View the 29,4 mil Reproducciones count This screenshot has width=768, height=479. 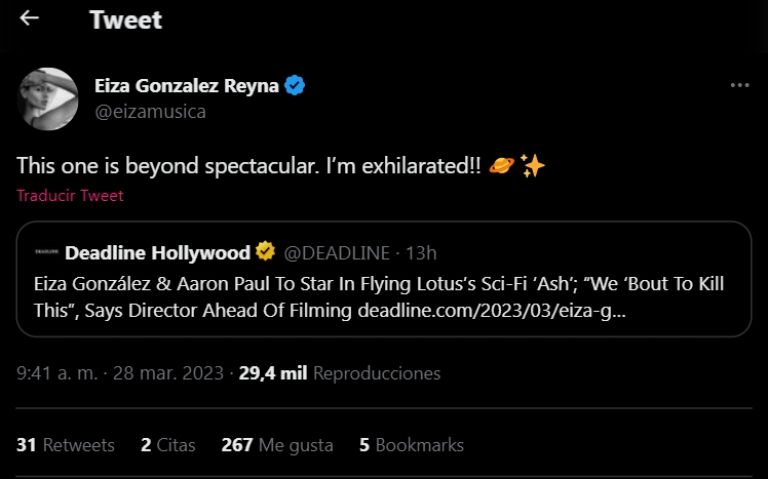pos(339,373)
